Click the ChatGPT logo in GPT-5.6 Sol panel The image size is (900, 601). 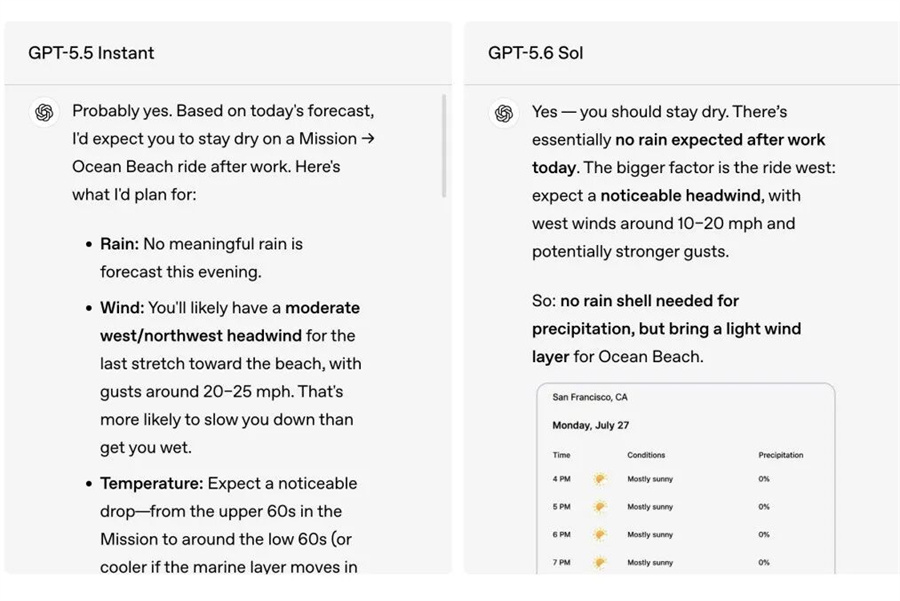click(504, 113)
